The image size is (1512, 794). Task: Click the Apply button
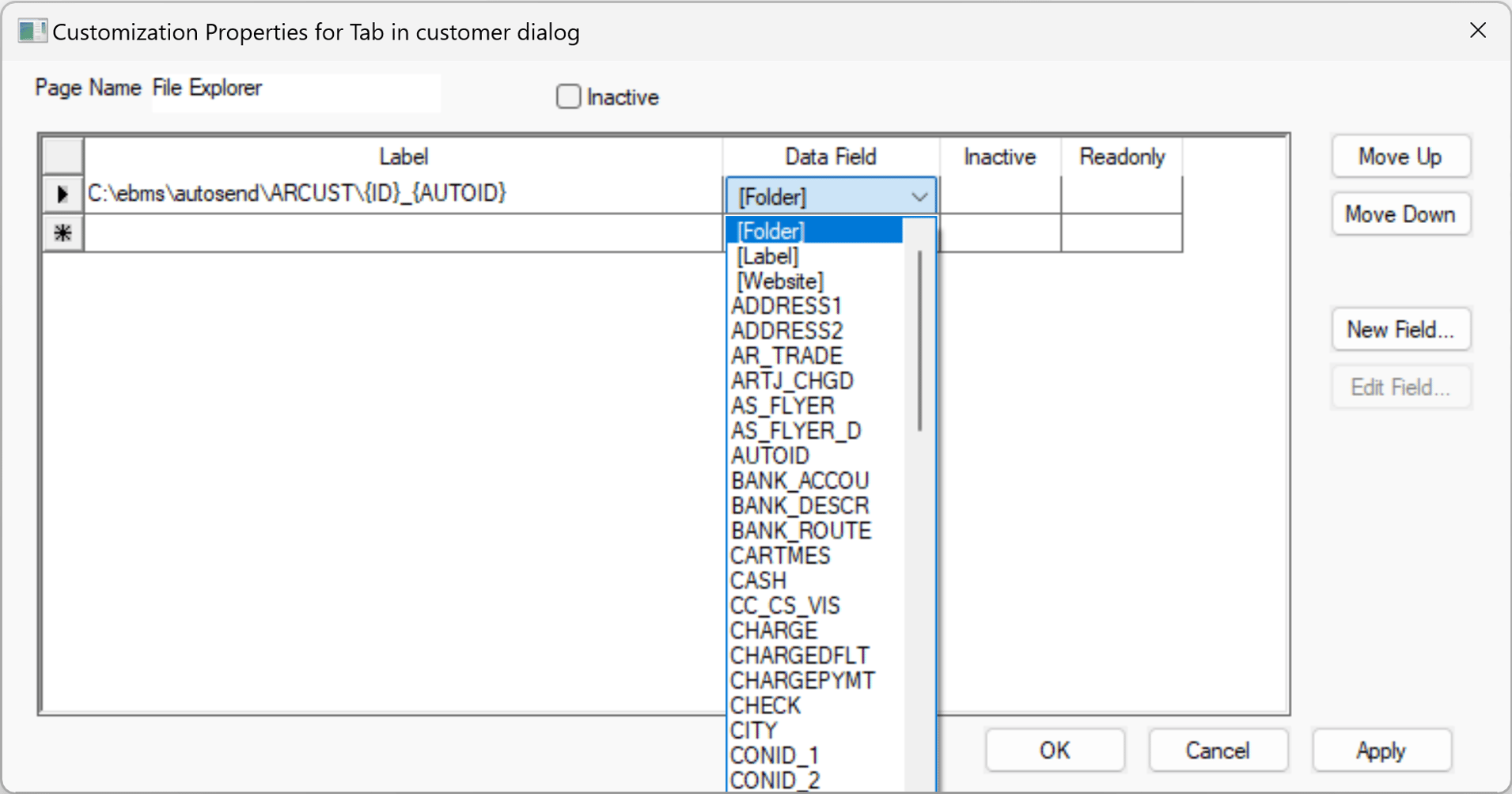[1381, 750]
